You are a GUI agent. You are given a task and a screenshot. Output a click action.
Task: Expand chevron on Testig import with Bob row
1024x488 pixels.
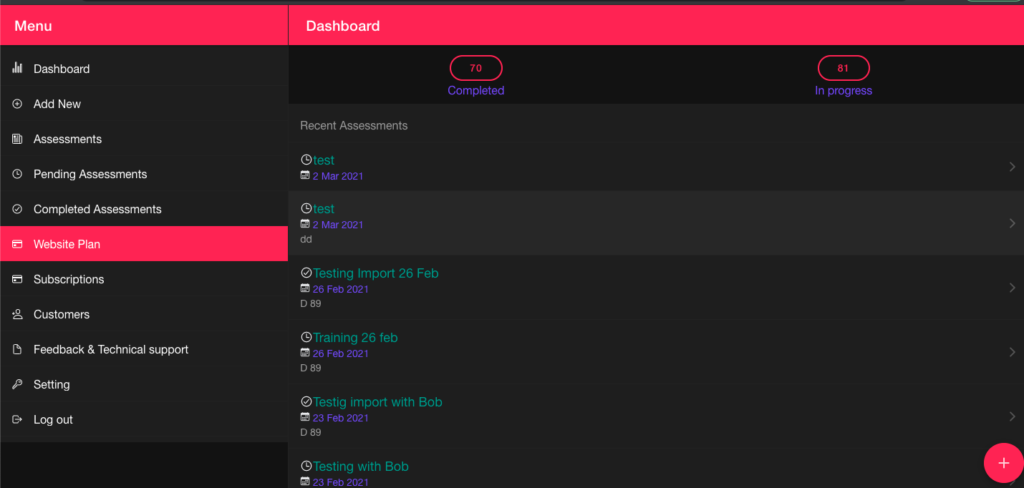click(x=1012, y=416)
